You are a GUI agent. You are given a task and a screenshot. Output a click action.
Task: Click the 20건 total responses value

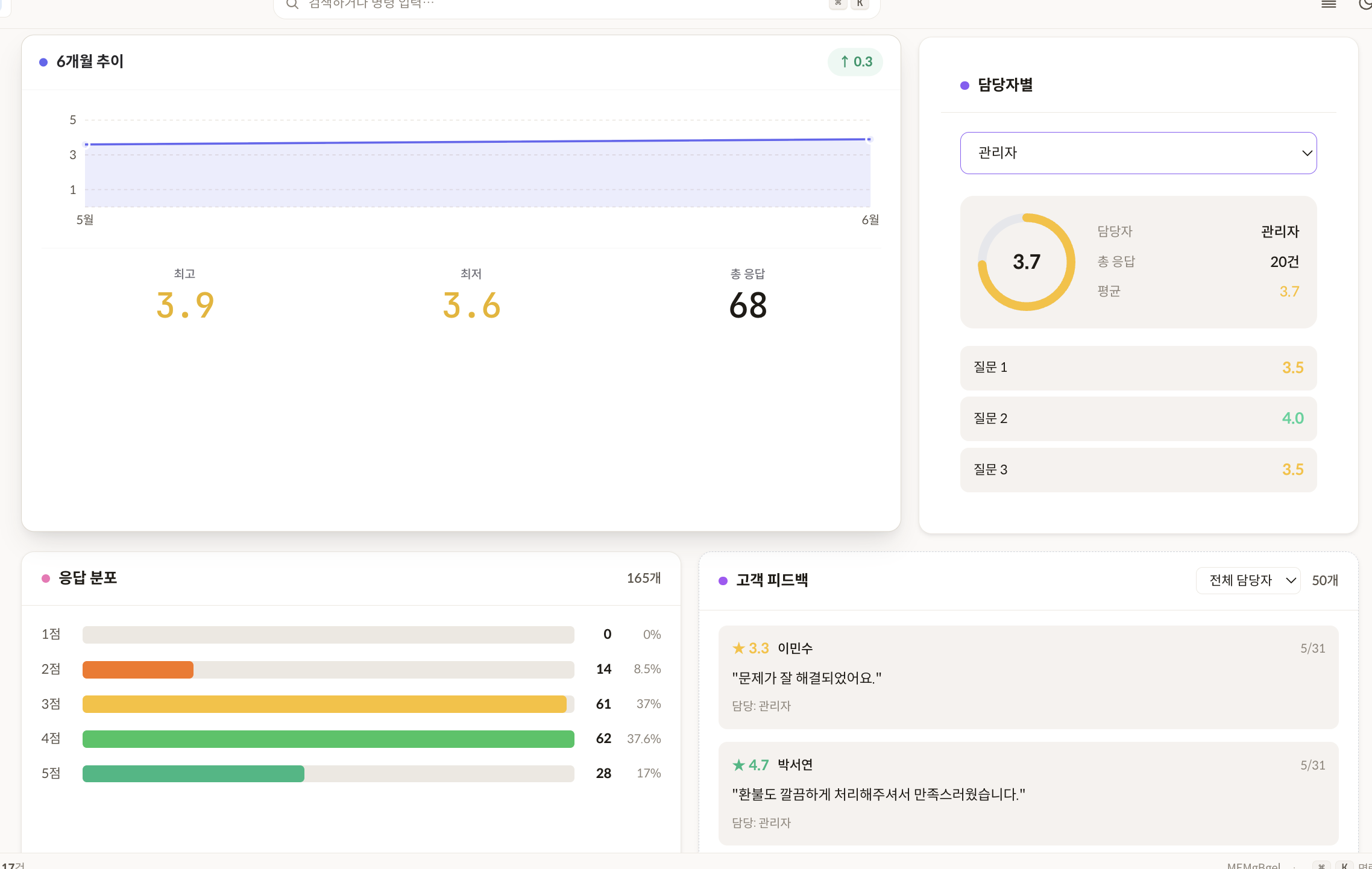point(1285,262)
